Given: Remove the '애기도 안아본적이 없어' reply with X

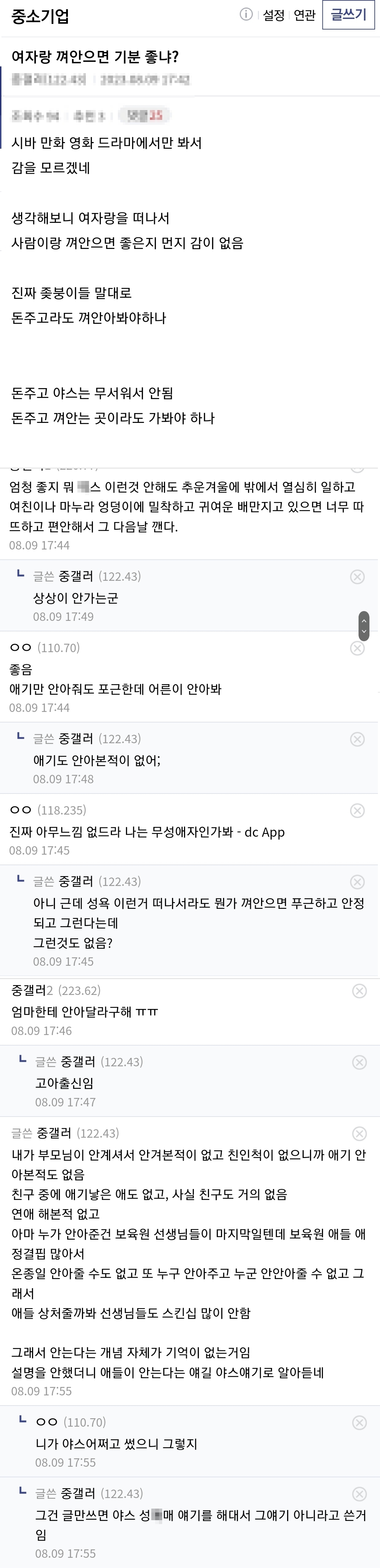Looking at the screenshot, I should (x=357, y=739).
